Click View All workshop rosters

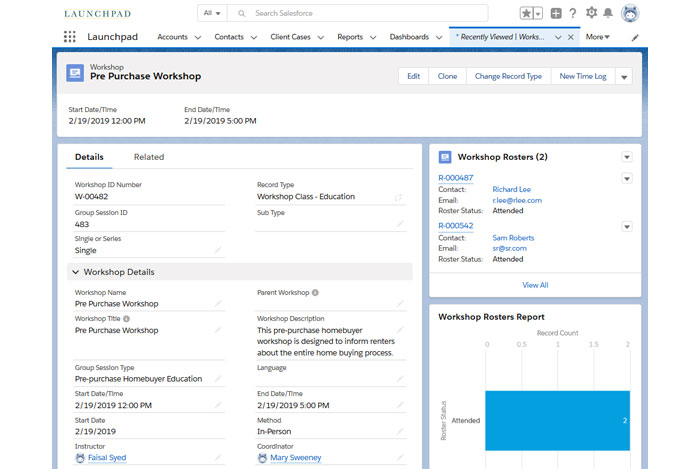tap(535, 285)
